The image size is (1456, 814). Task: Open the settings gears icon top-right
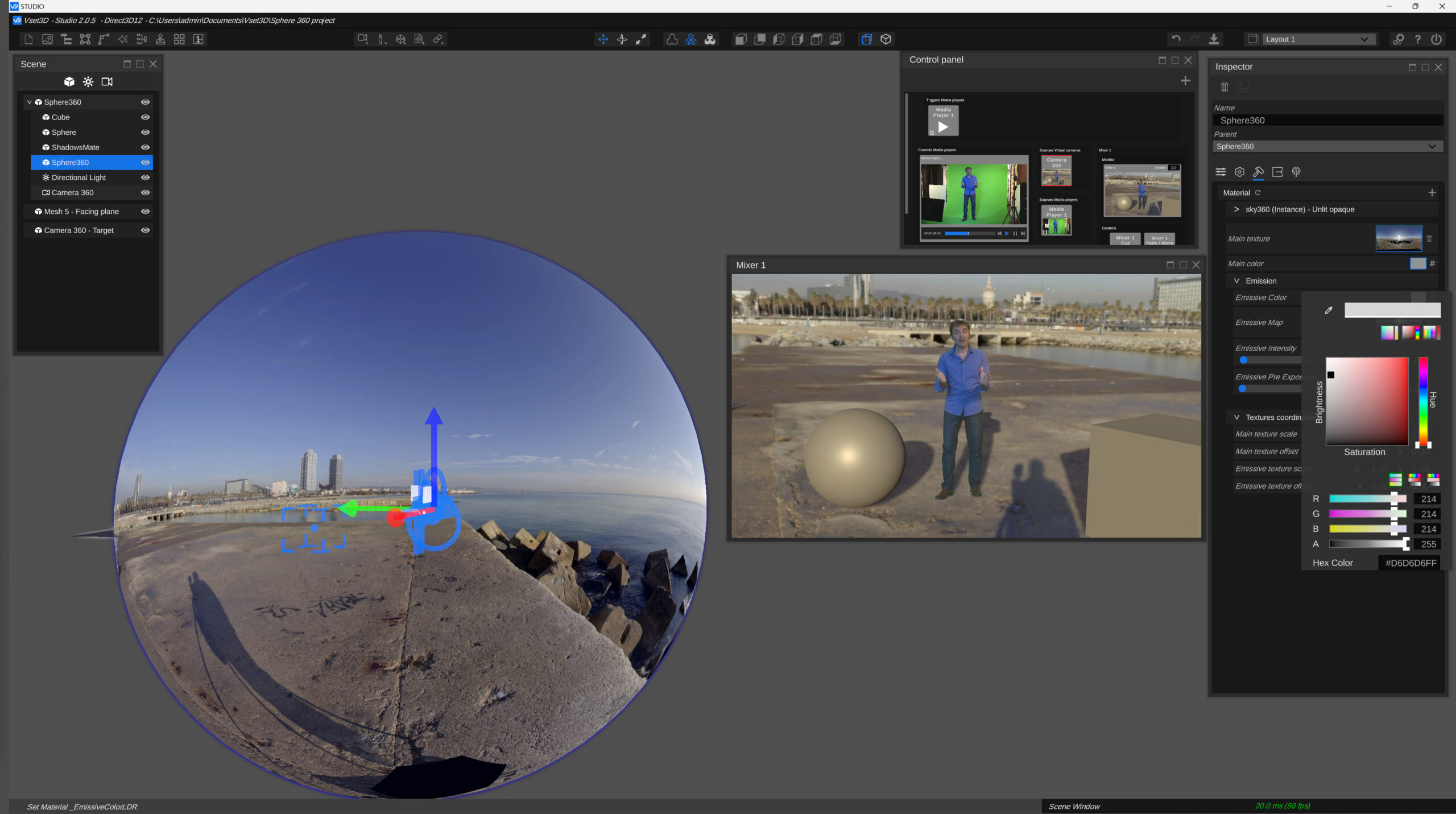(1399, 39)
